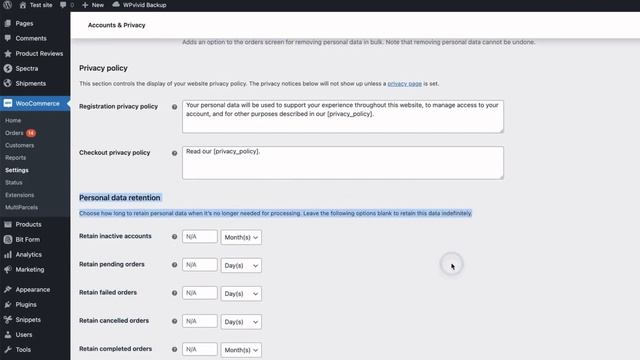Click the Accounts & Privacy page title
The height and width of the screenshot is (360, 640).
[117, 25]
